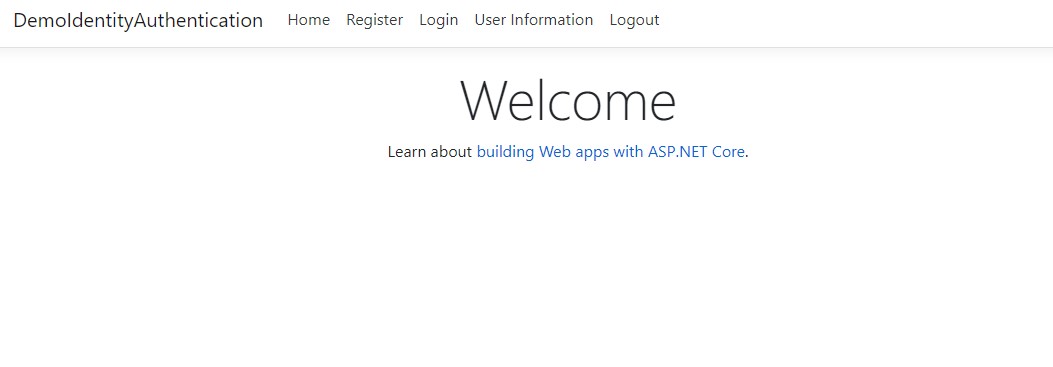Follow the building Web apps with ASP.NET Core link
Image resolution: width=1053 pixels, height=367 pixels.
tap(610, 152)
